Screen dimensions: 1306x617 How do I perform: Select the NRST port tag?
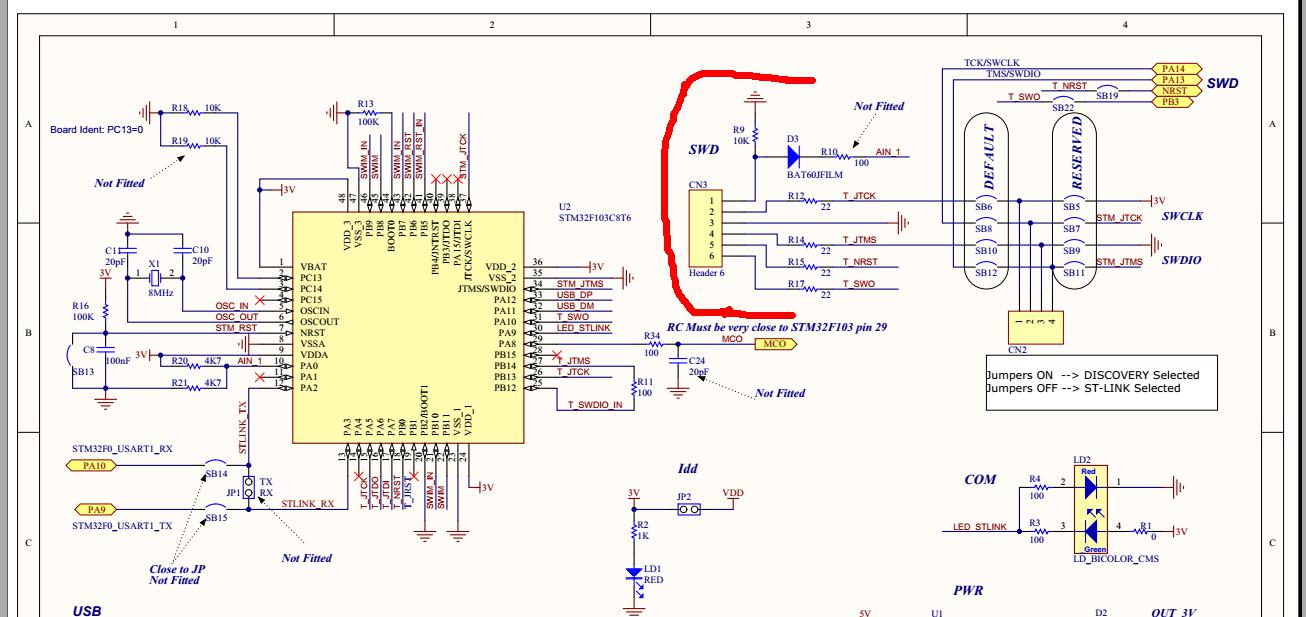click(x=1174, y=90)
